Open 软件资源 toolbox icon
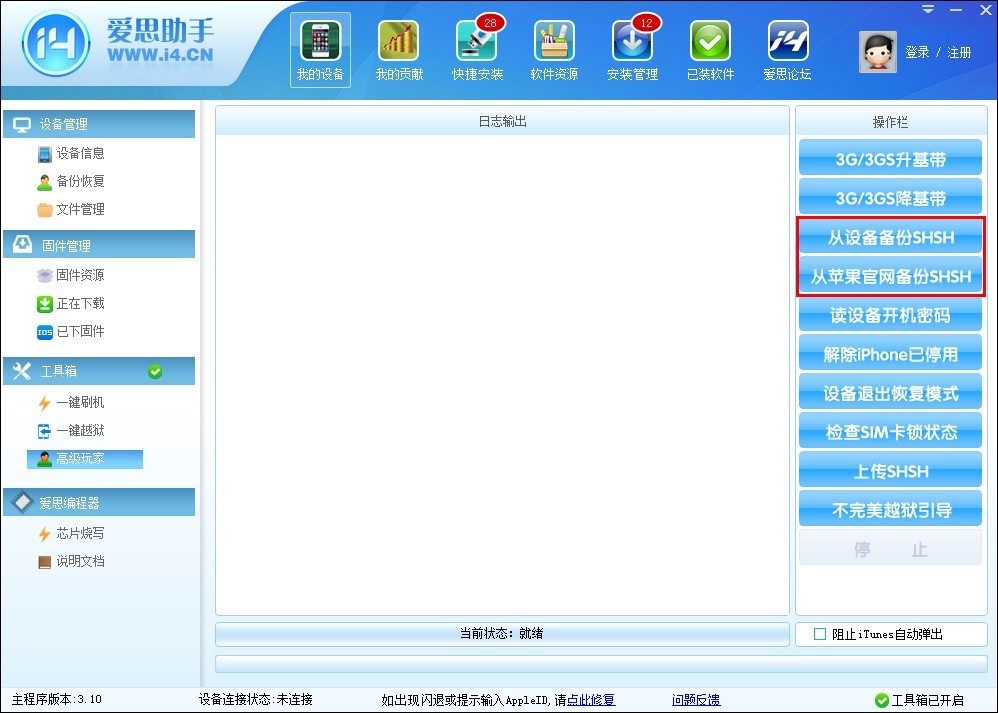This screenshot has height=713, width=998. [554, 50]
